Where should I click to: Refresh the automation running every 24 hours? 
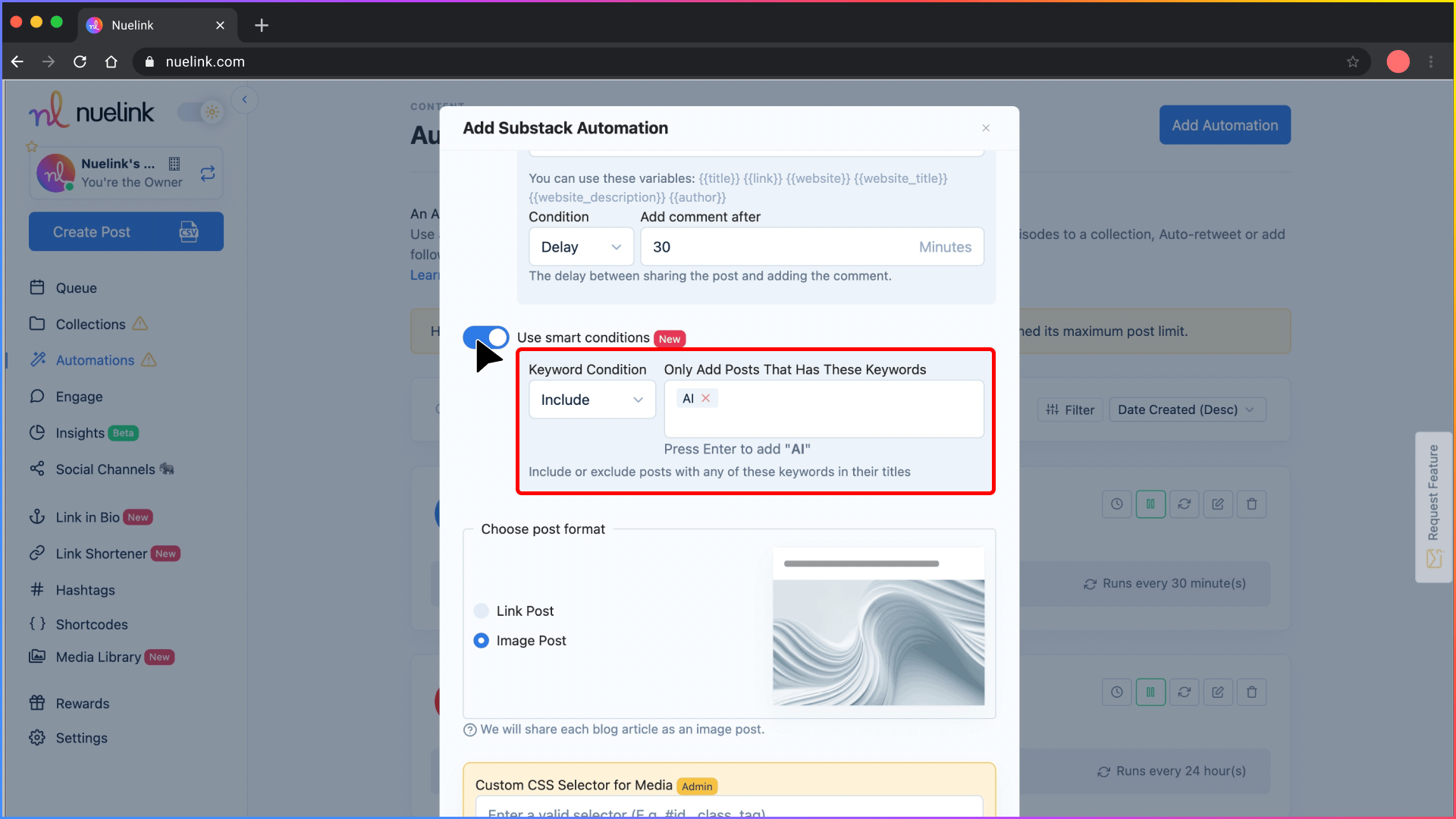[1184, 692]
